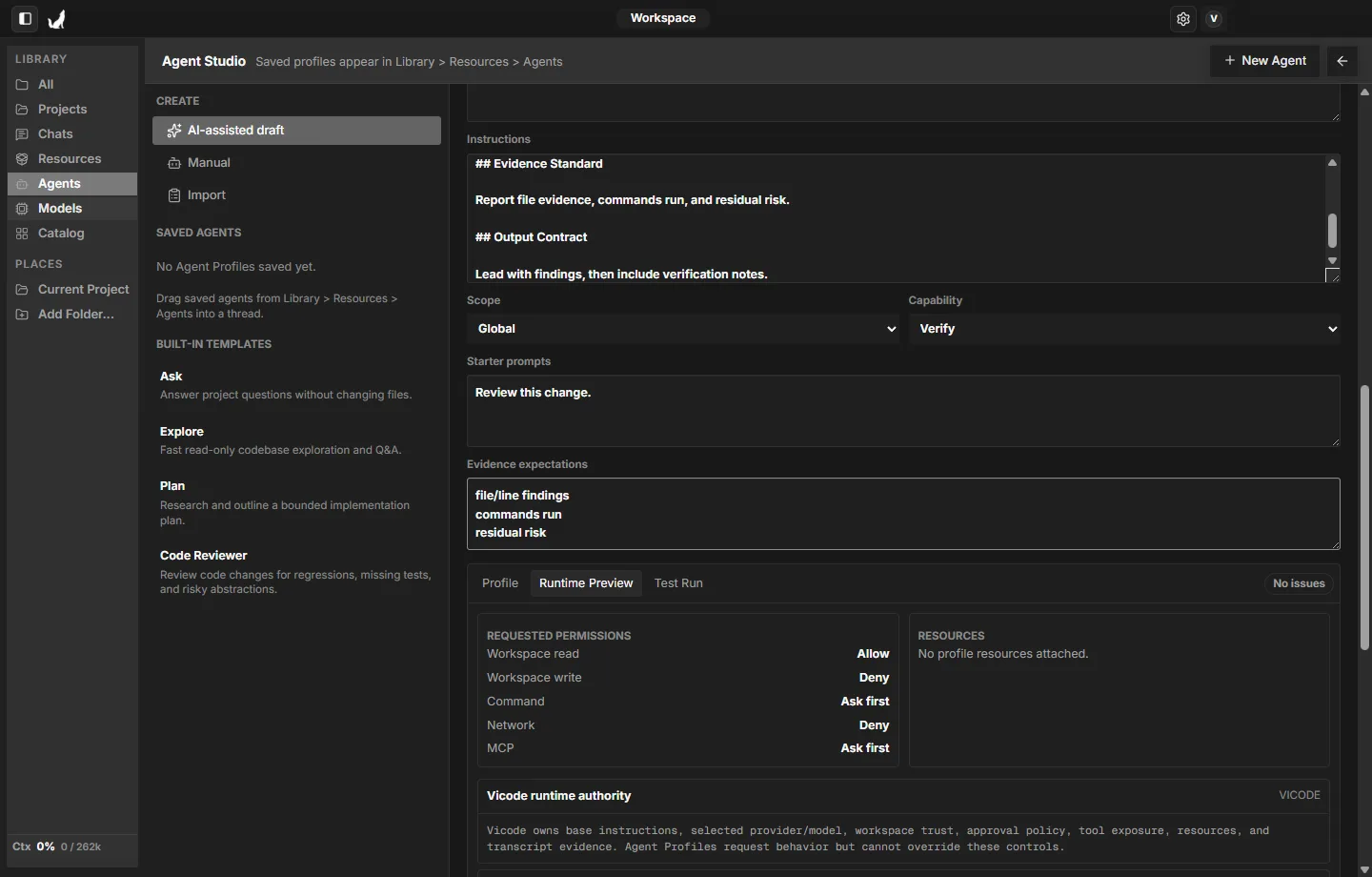Image resolution: width=1372 pixels, height=877 pixels.
Task: Click the Workspace title pill
Action: click(x=663, y=18)
